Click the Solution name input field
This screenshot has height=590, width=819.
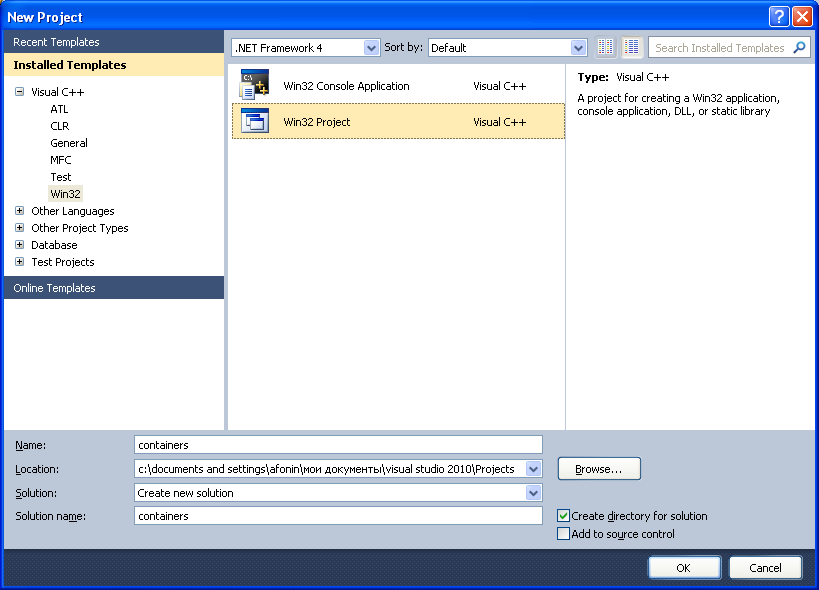338,516
